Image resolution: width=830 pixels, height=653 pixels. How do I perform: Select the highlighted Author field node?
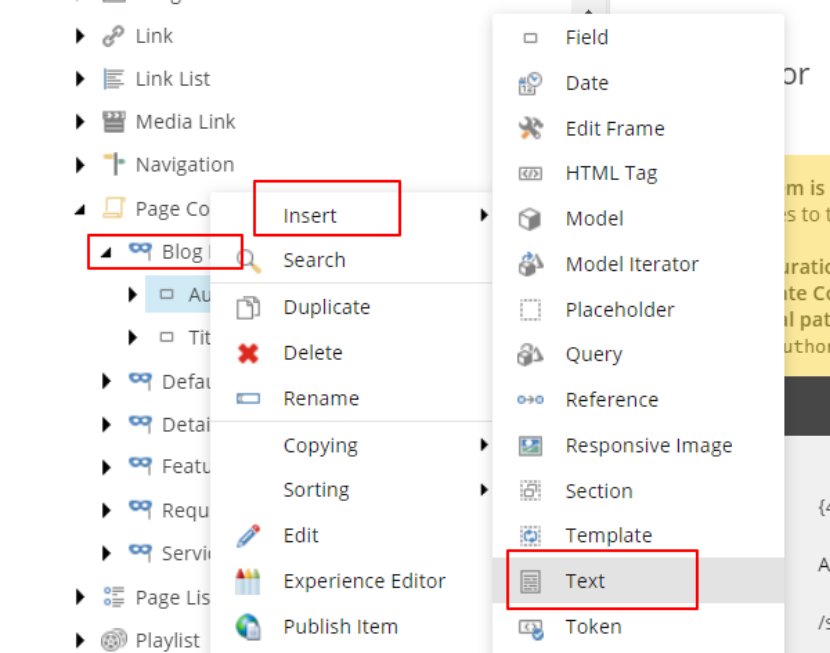(x=178, y=294)
